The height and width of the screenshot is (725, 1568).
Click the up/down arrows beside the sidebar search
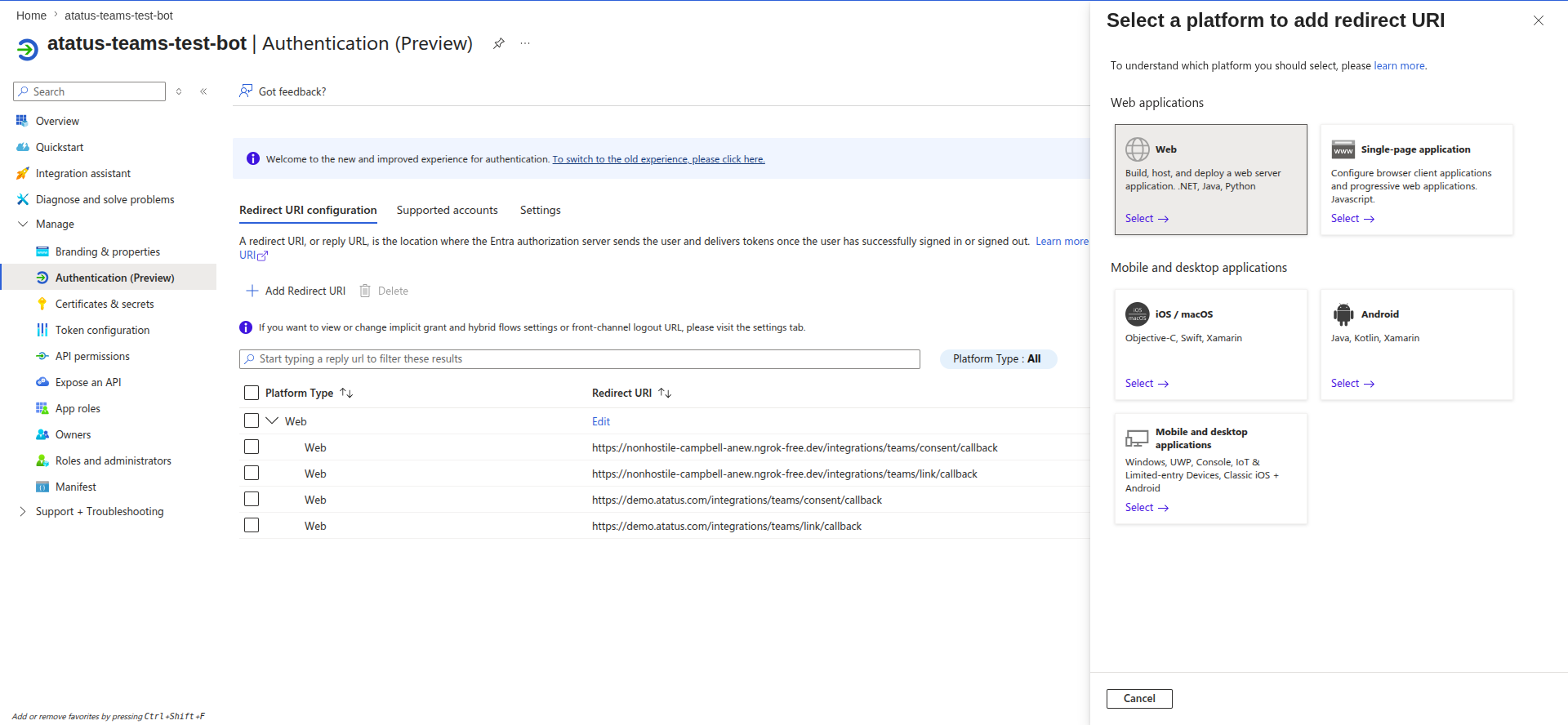(x=179, y=91)
